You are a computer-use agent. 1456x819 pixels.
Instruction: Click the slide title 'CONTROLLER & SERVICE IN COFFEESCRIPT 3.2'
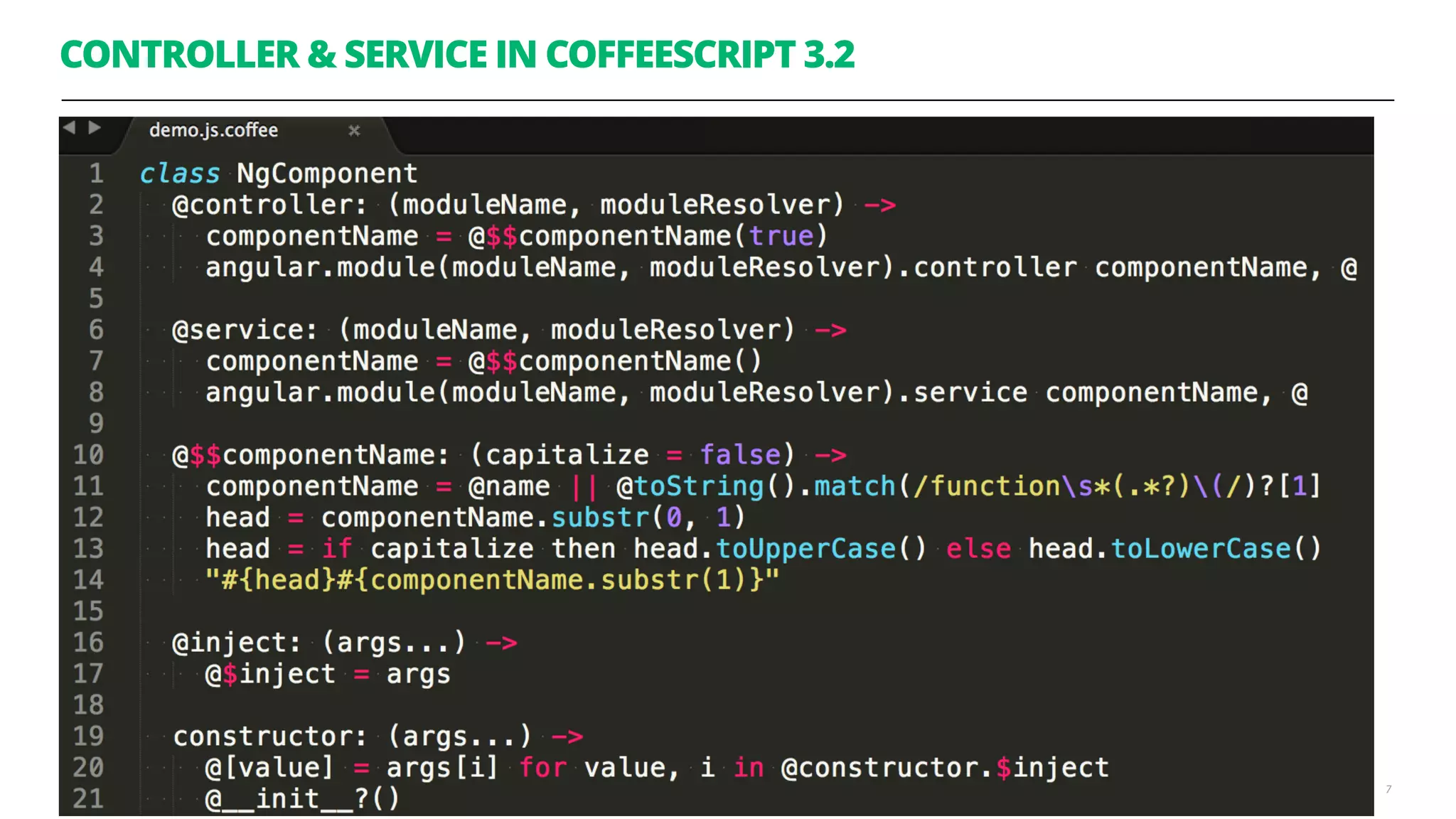[457, 55]
